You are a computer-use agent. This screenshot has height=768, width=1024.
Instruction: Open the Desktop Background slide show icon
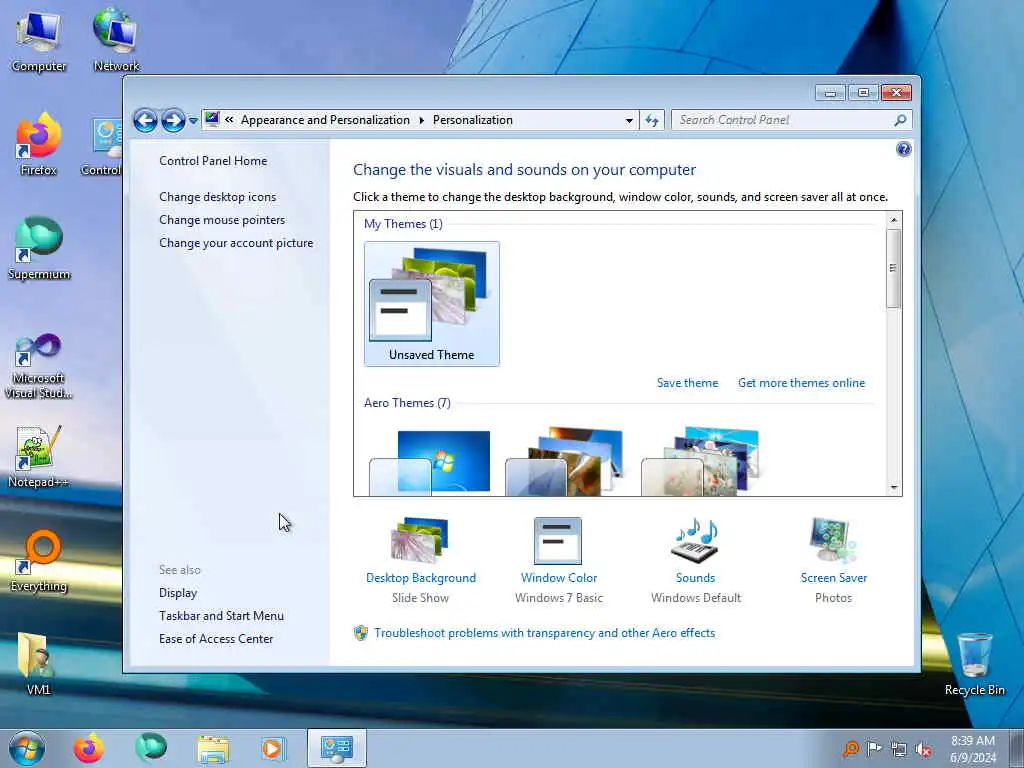click(x=420, y=540)
